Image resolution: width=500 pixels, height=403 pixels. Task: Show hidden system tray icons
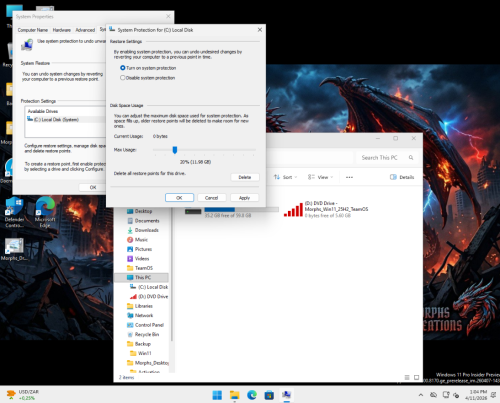click(421, 395)
